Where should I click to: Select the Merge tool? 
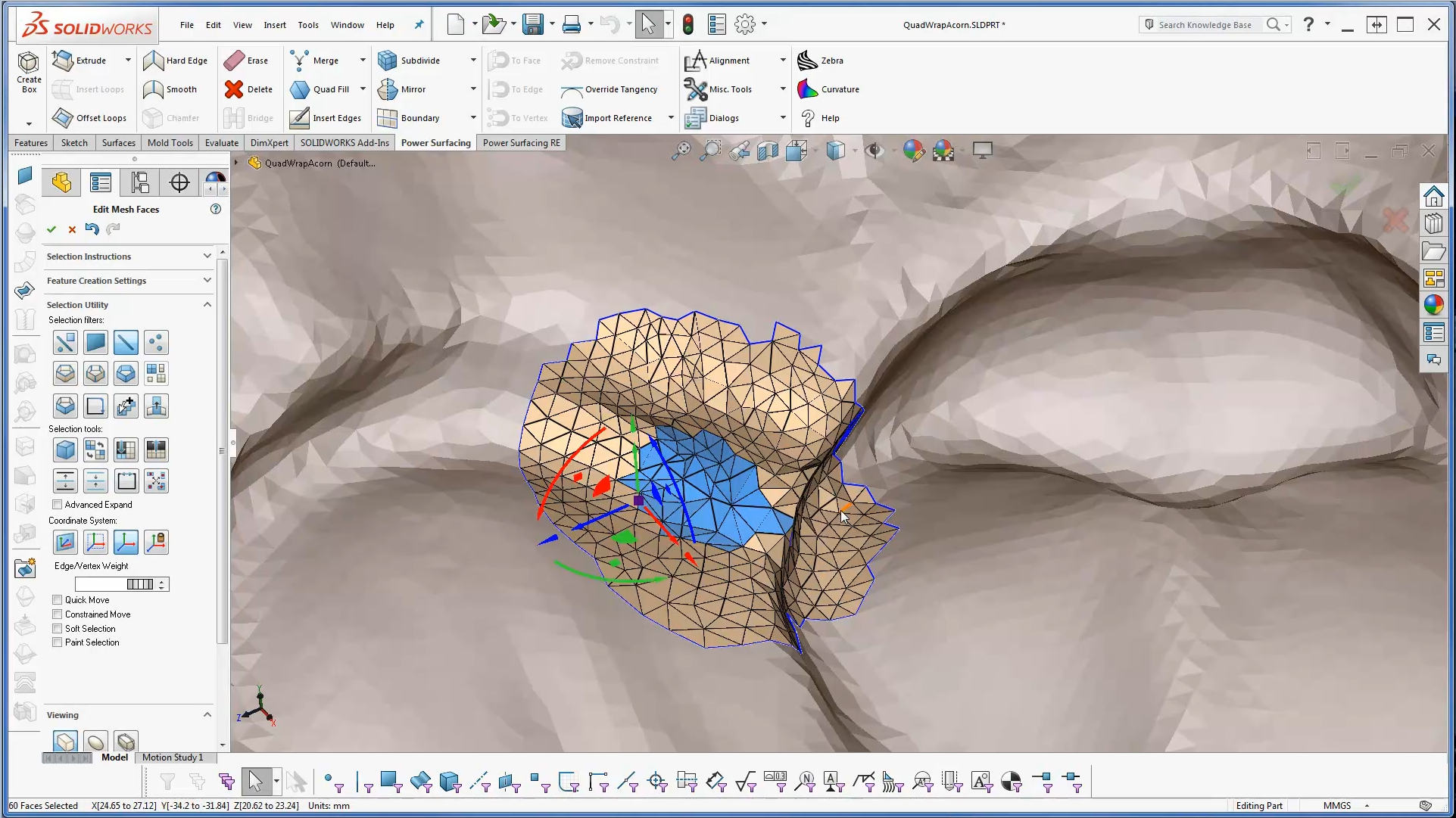(x=315, y=61)
